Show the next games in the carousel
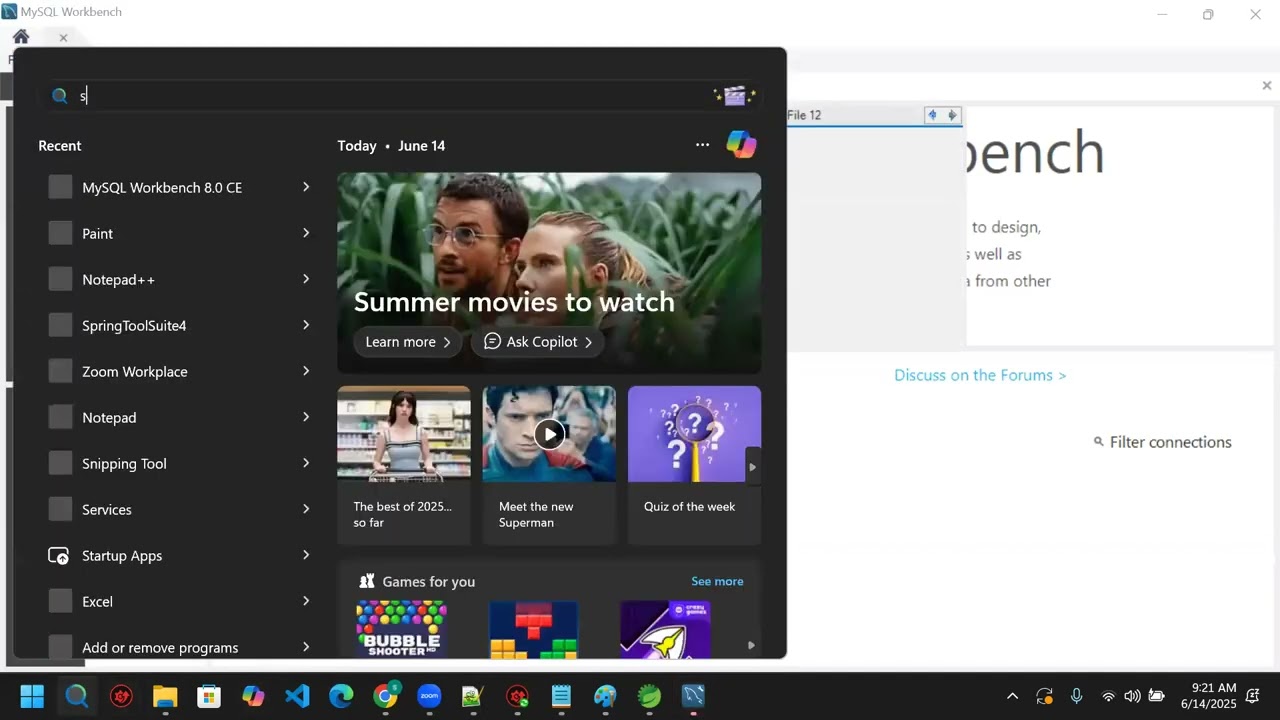This screenshot has height=720, width=1280. click(x=751, y=645)
